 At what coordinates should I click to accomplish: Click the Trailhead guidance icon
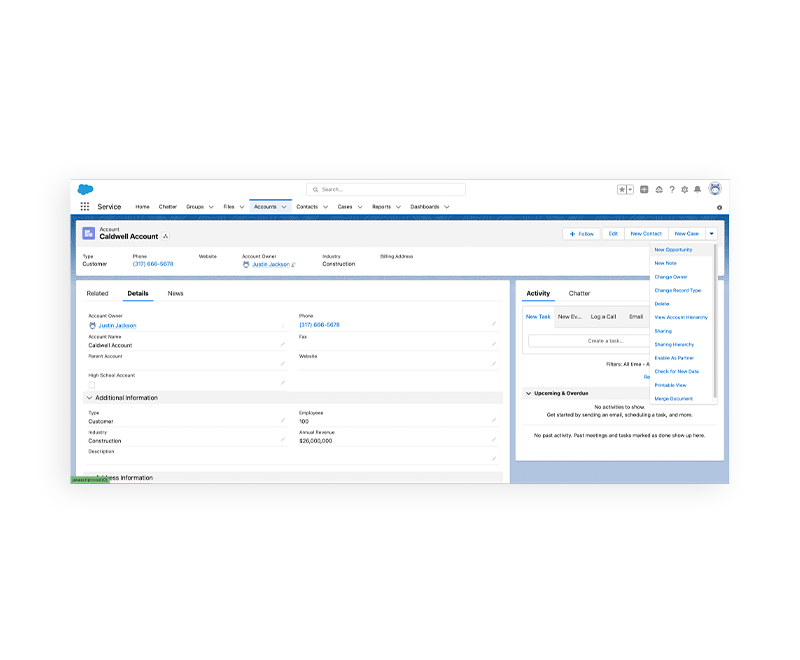tap(659, 190)
